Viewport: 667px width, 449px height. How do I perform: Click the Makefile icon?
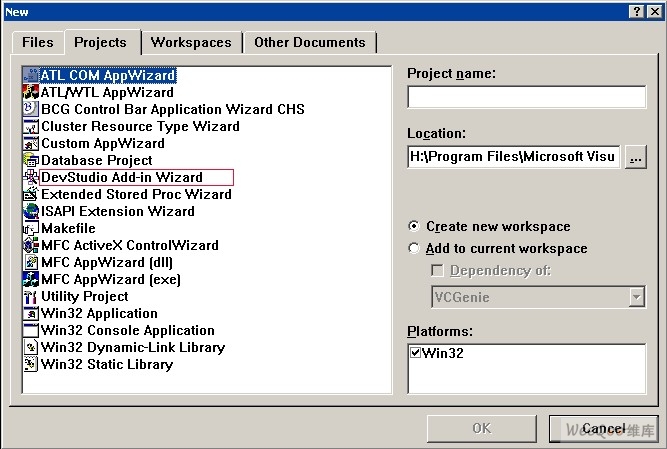[31, 228]
